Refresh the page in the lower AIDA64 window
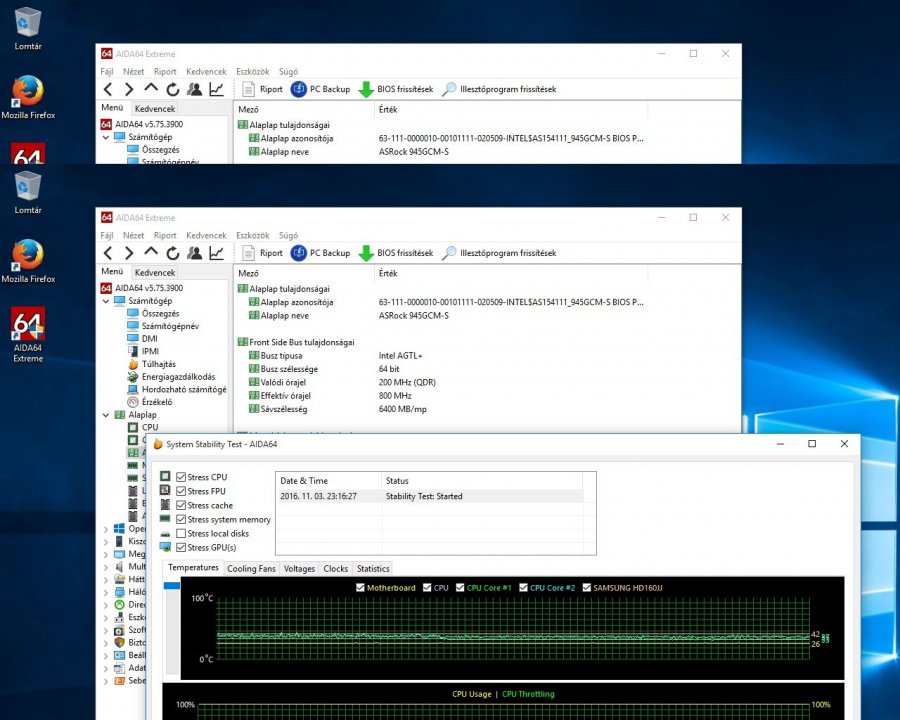This screenshot has height=720, width=900. click(173, 253)
